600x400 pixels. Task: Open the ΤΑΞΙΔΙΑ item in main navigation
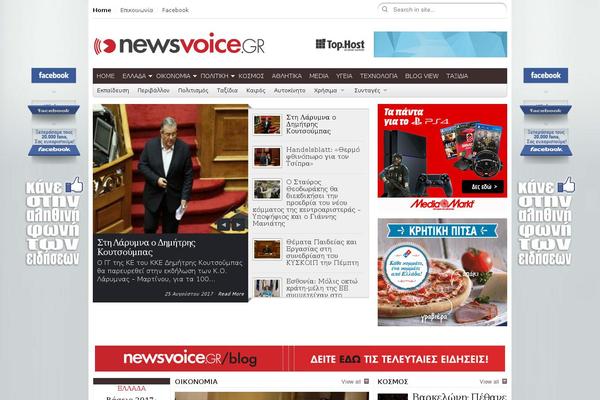pyautogui.click(x=457, y=76)
